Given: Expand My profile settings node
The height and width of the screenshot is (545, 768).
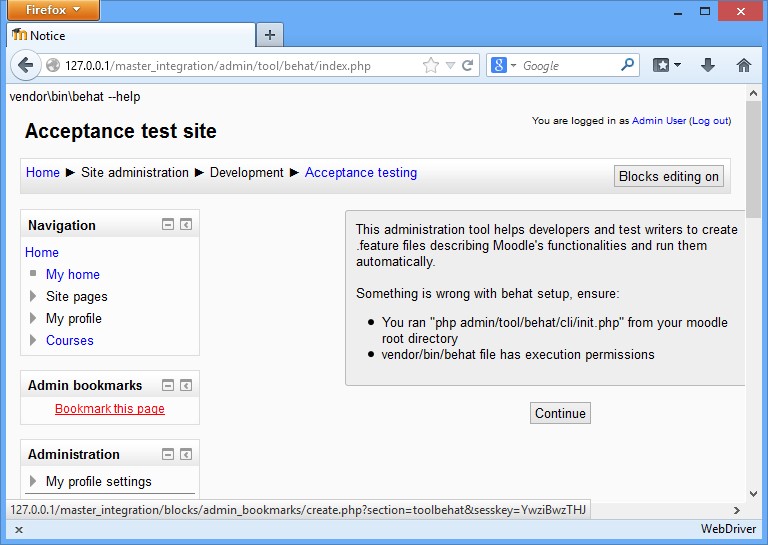Looking at the screenshot, I should [x=33, y=481].
